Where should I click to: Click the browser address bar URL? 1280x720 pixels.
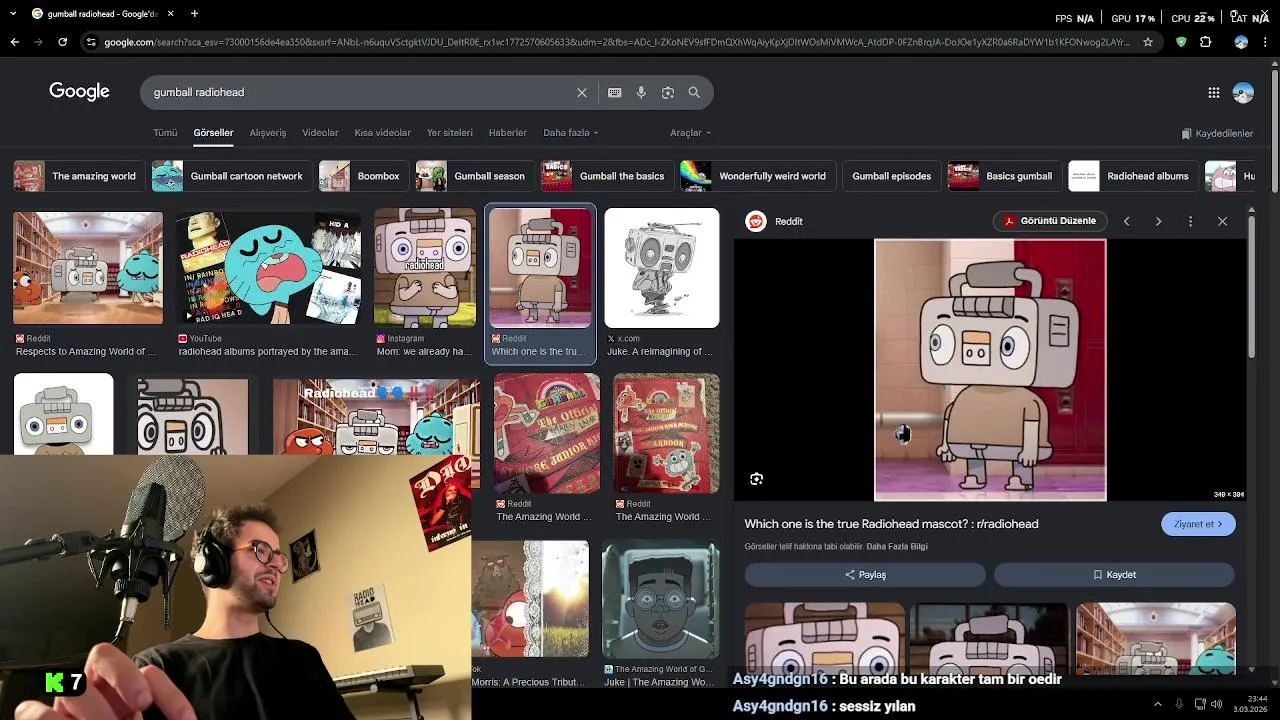tap(617, 42)
